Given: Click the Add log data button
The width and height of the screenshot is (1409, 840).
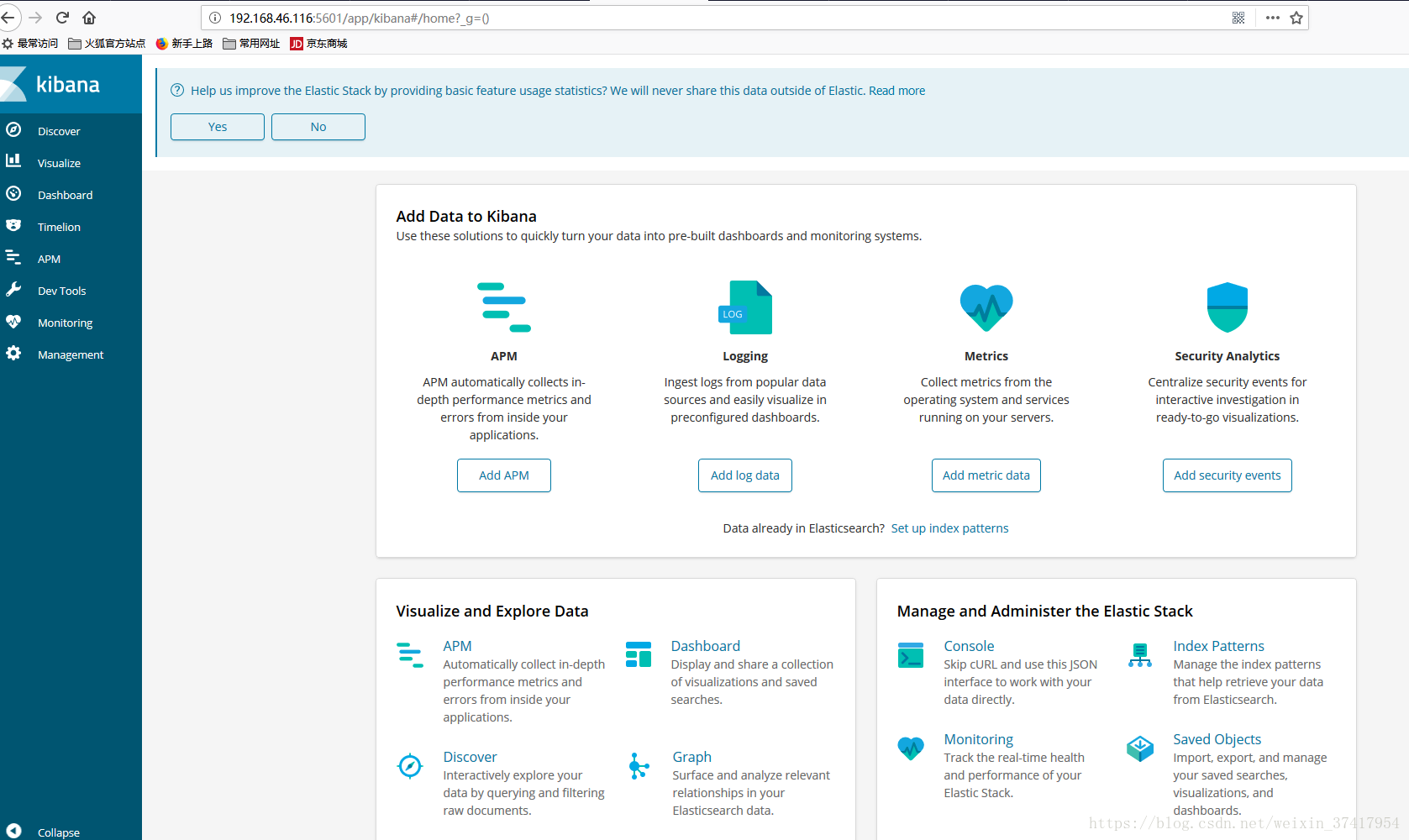Looking at the screenshot, I should click(745, 475).
